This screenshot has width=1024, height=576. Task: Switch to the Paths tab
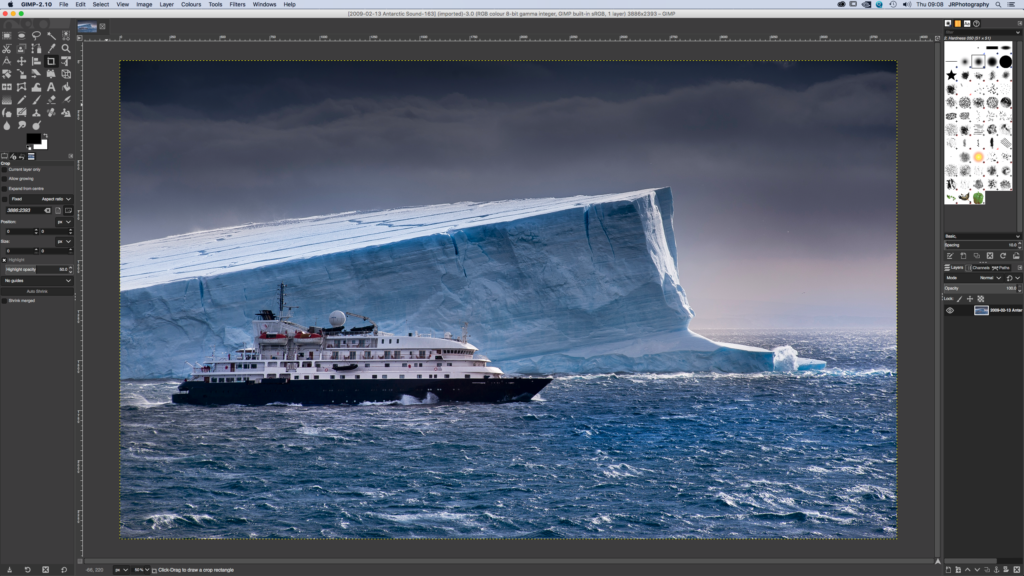1001,268
